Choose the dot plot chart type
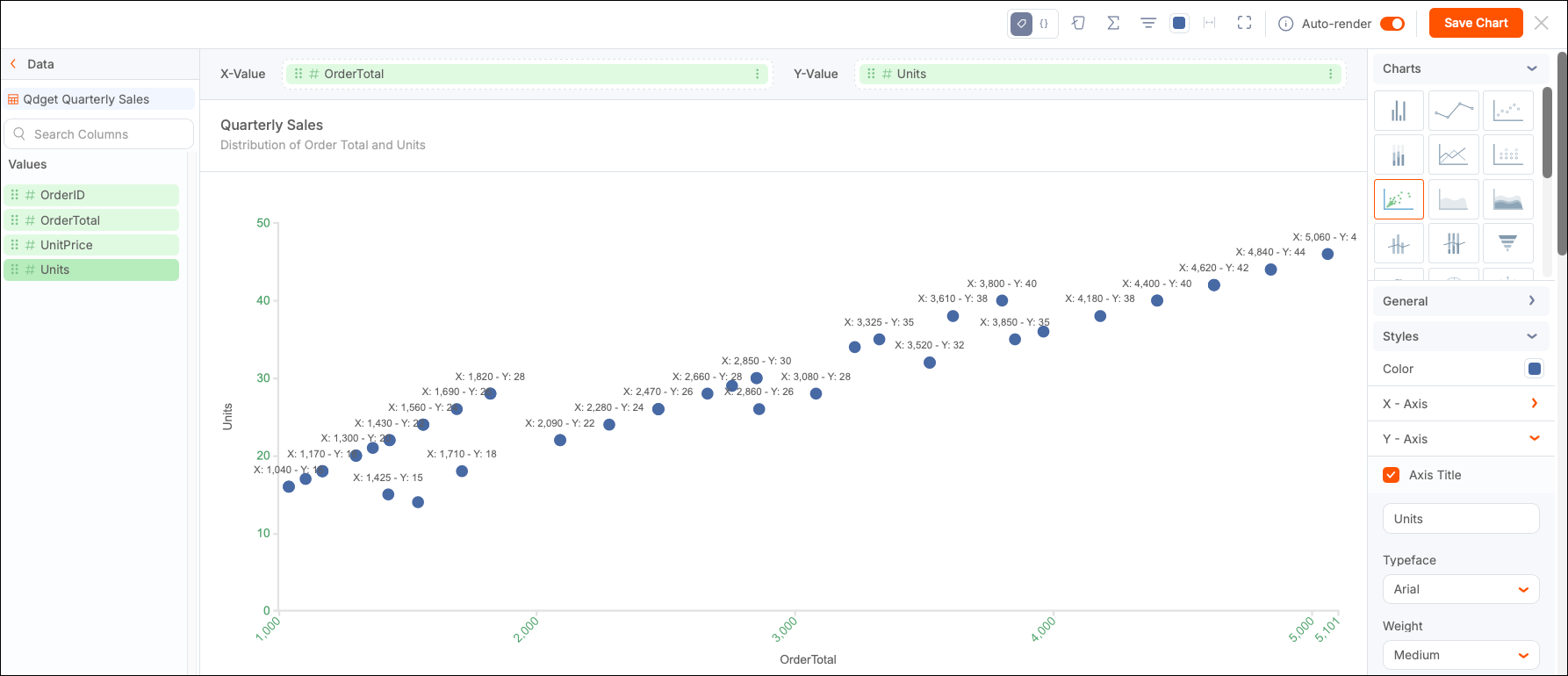 point(1507,111)
